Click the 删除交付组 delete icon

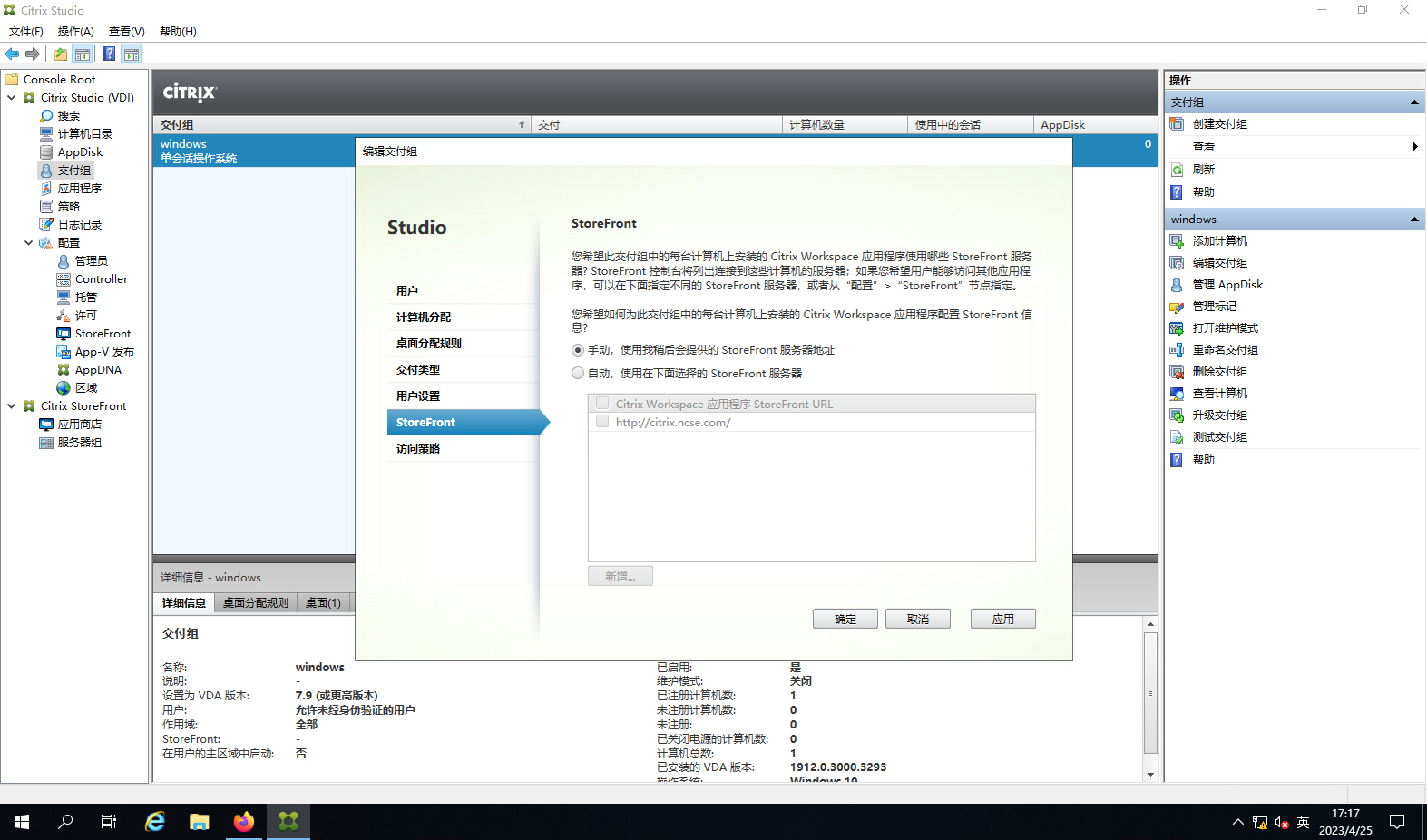(x=1177, y=372)
